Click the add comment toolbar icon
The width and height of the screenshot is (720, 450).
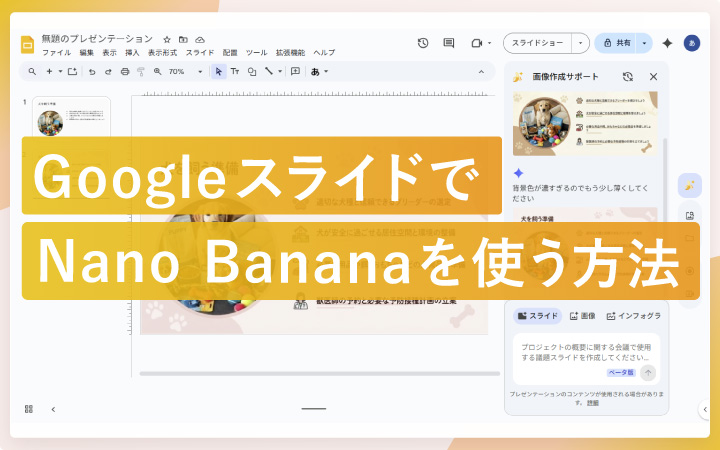click(295, 71)
